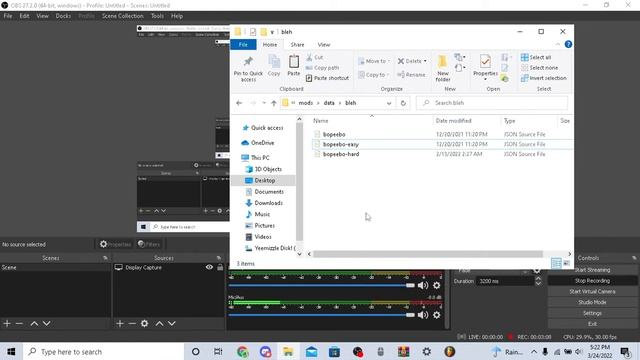Click Start Virtual Camera button

pos(592,291)
